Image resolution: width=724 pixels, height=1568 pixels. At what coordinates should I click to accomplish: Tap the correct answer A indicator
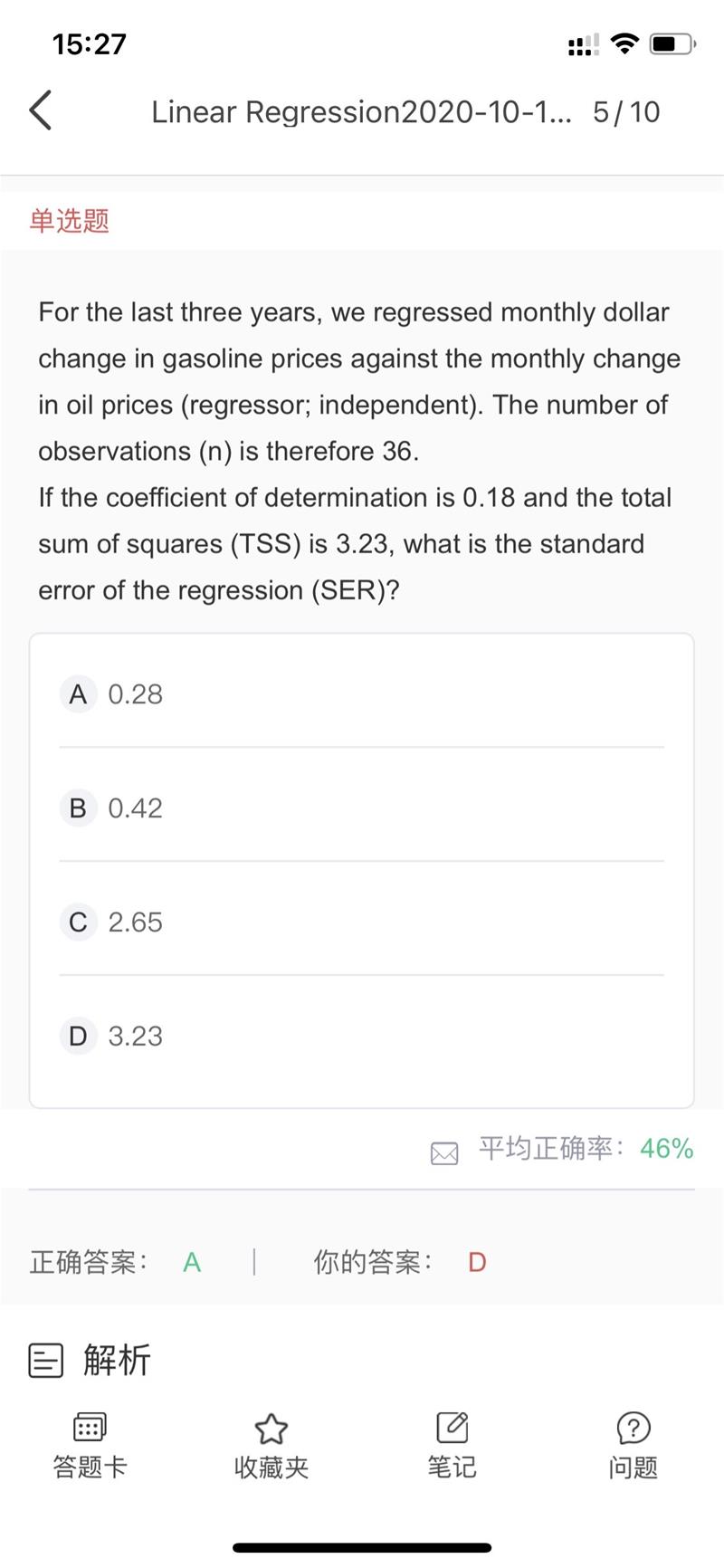point(192,1262)
